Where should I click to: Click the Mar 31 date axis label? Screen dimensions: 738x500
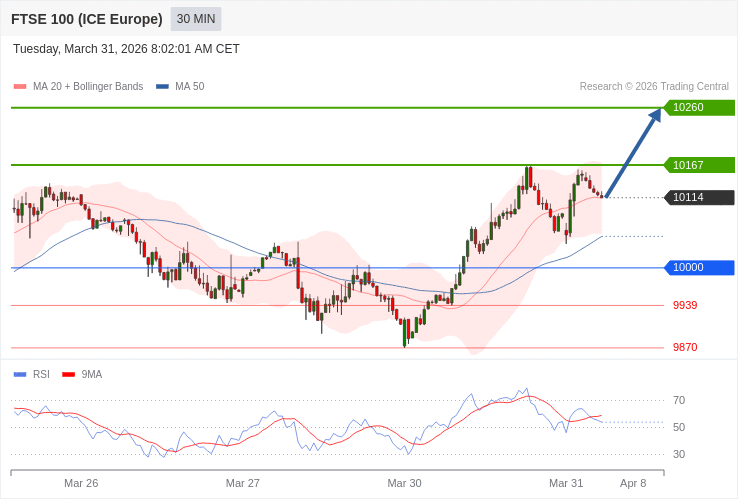(566, 483)
